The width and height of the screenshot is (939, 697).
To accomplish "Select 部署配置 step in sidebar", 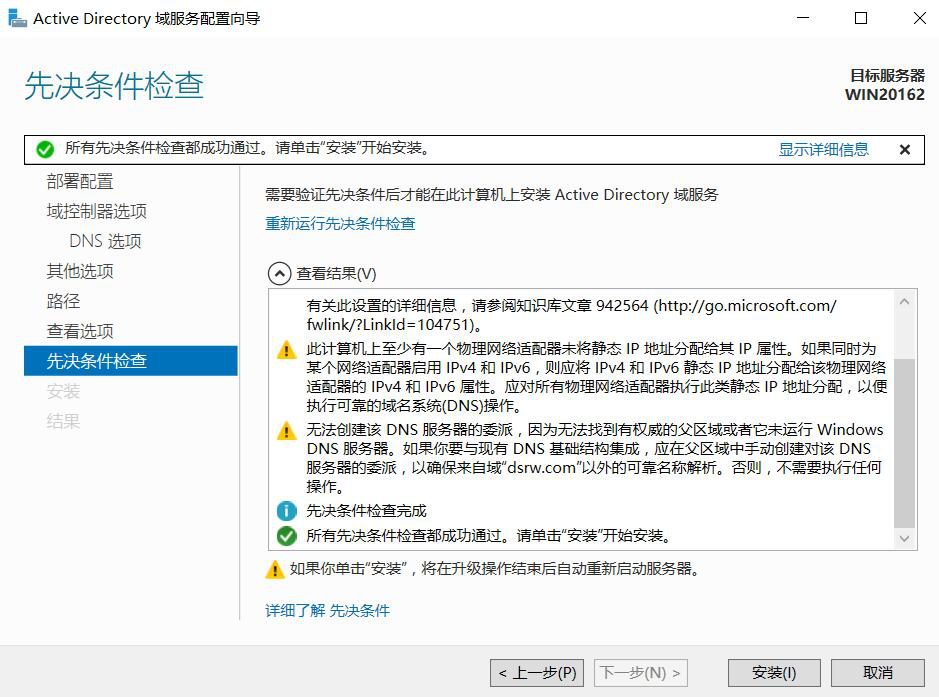I will [80, 181].
